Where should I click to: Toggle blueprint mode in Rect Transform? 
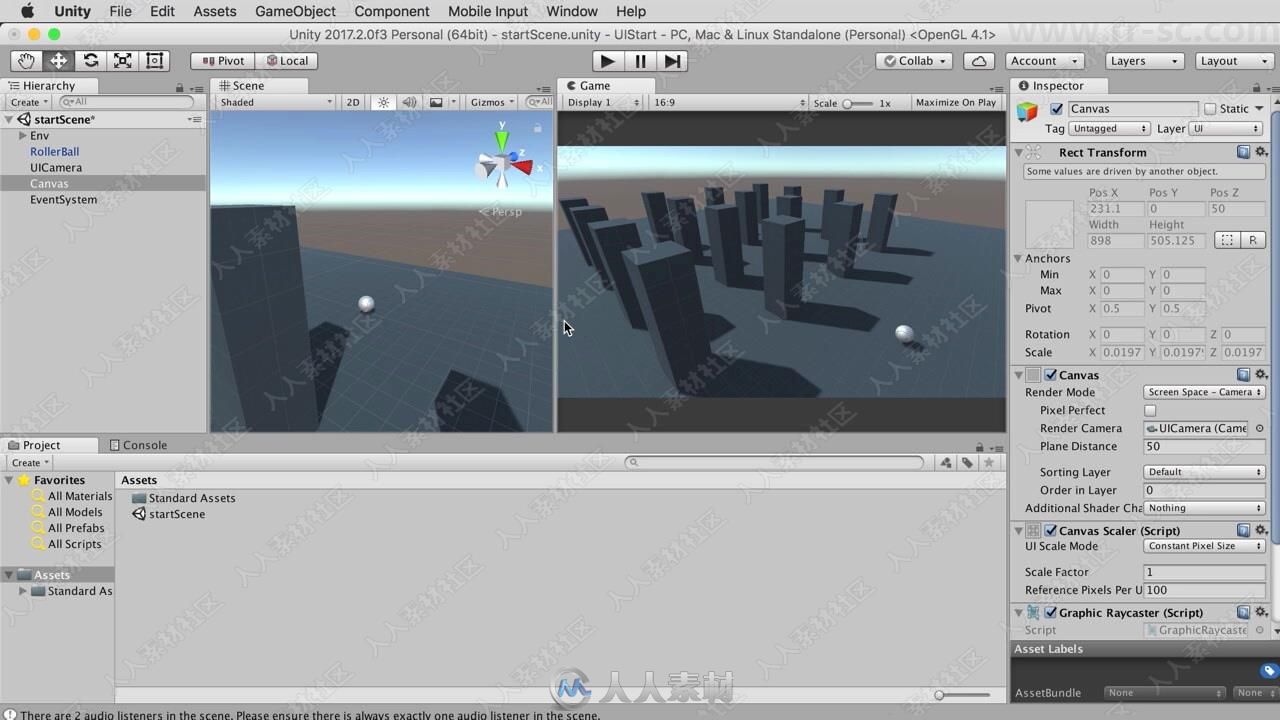(x=1226, y=240)
